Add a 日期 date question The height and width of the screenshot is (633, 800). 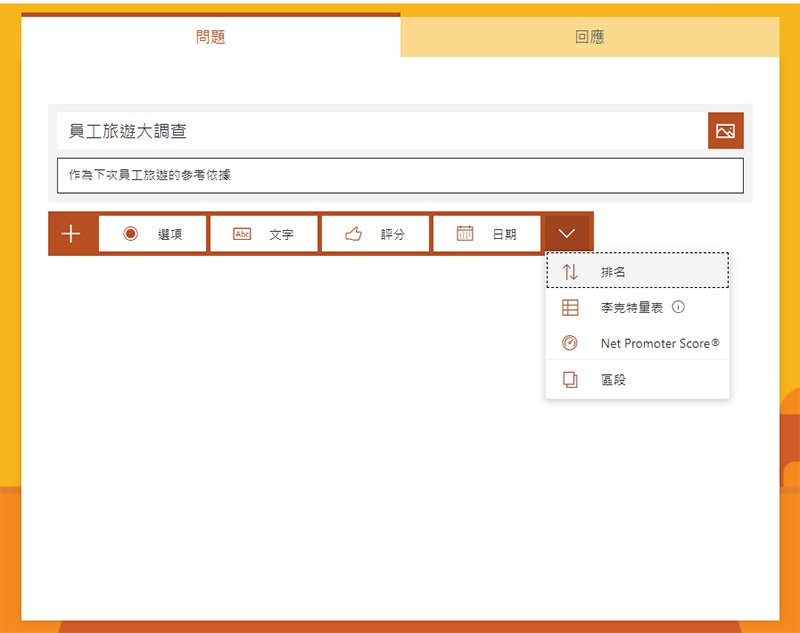coord(487,234)
